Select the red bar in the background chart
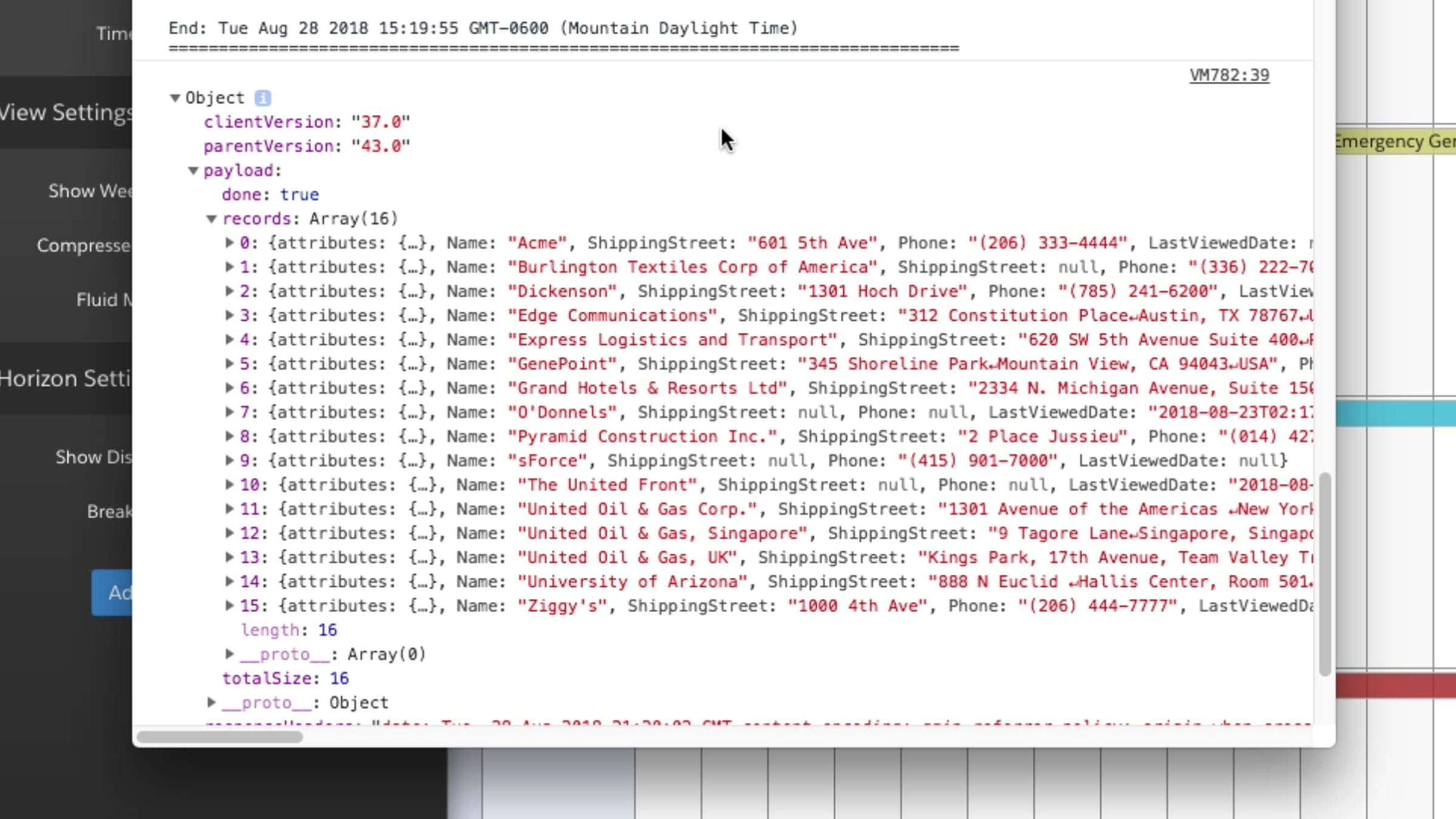 [x=1396, y=686]
